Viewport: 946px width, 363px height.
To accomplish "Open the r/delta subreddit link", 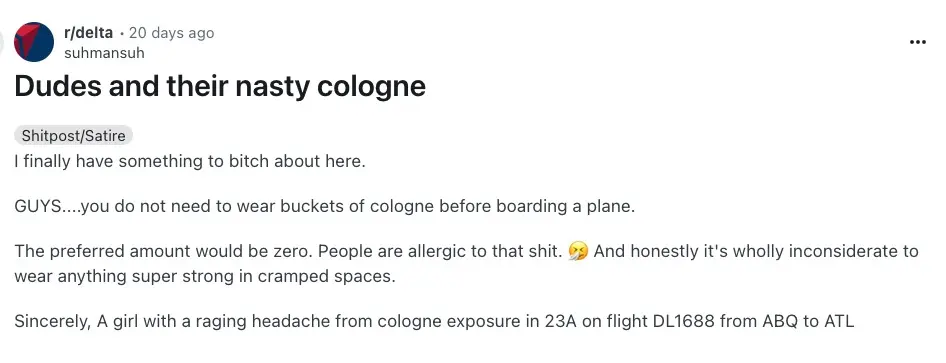I will 88,33.
